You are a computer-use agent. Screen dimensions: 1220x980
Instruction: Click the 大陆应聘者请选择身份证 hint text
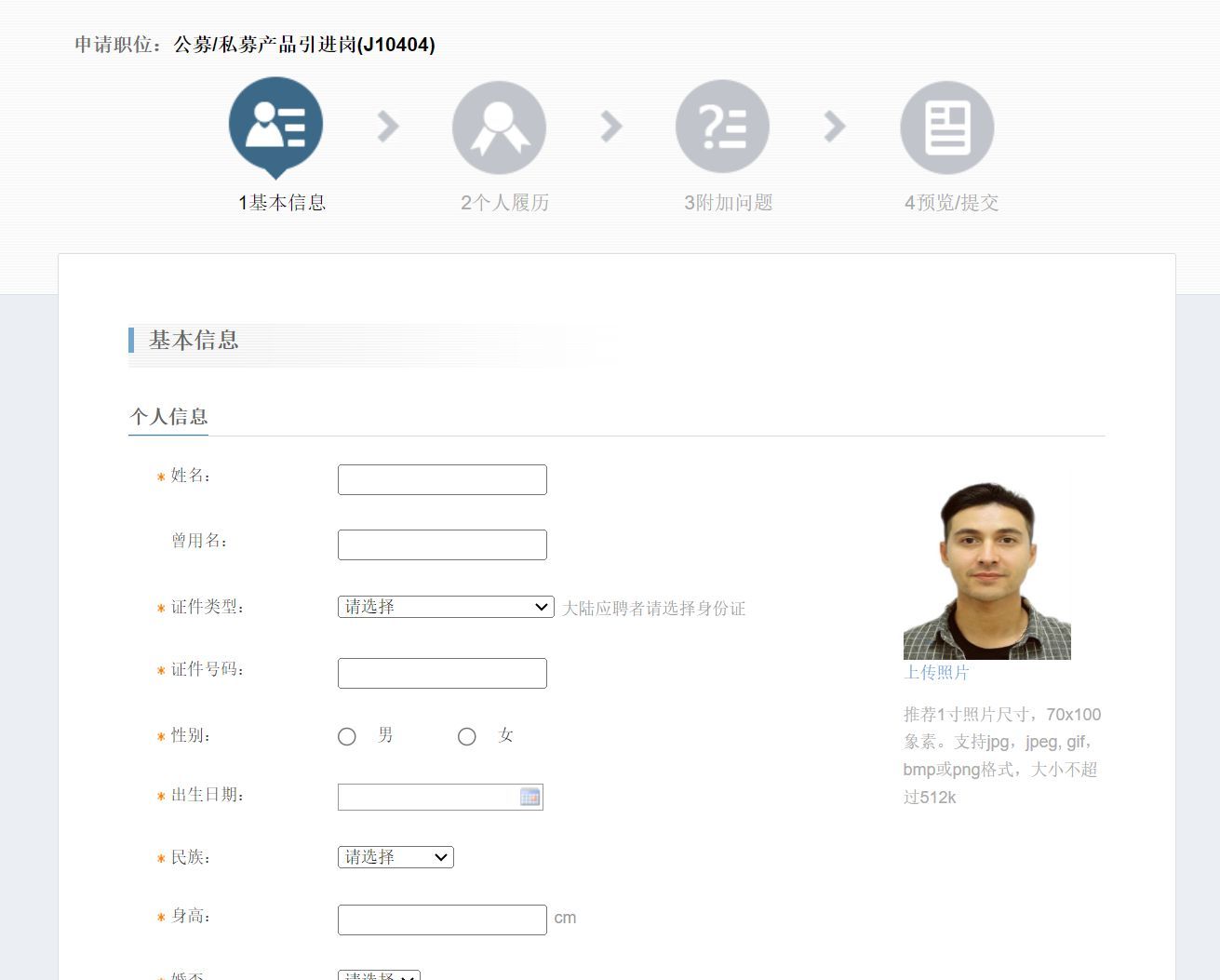(x=654, y=609)
